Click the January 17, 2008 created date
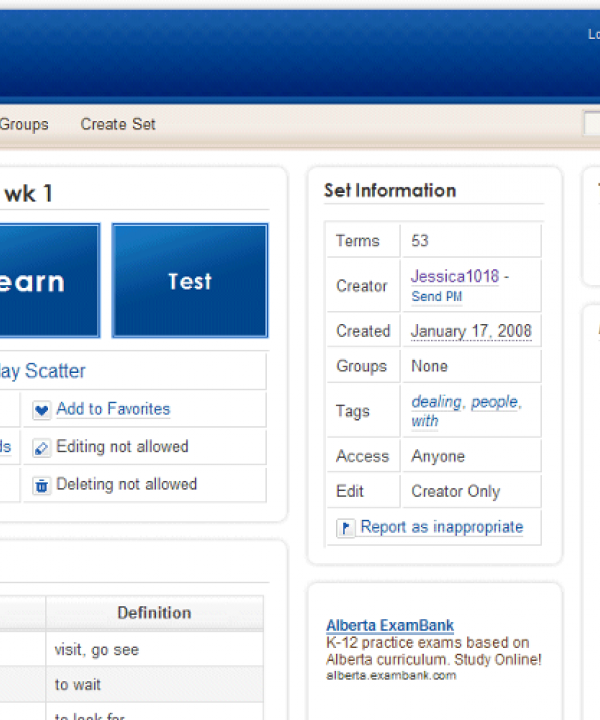 point(471,331)
